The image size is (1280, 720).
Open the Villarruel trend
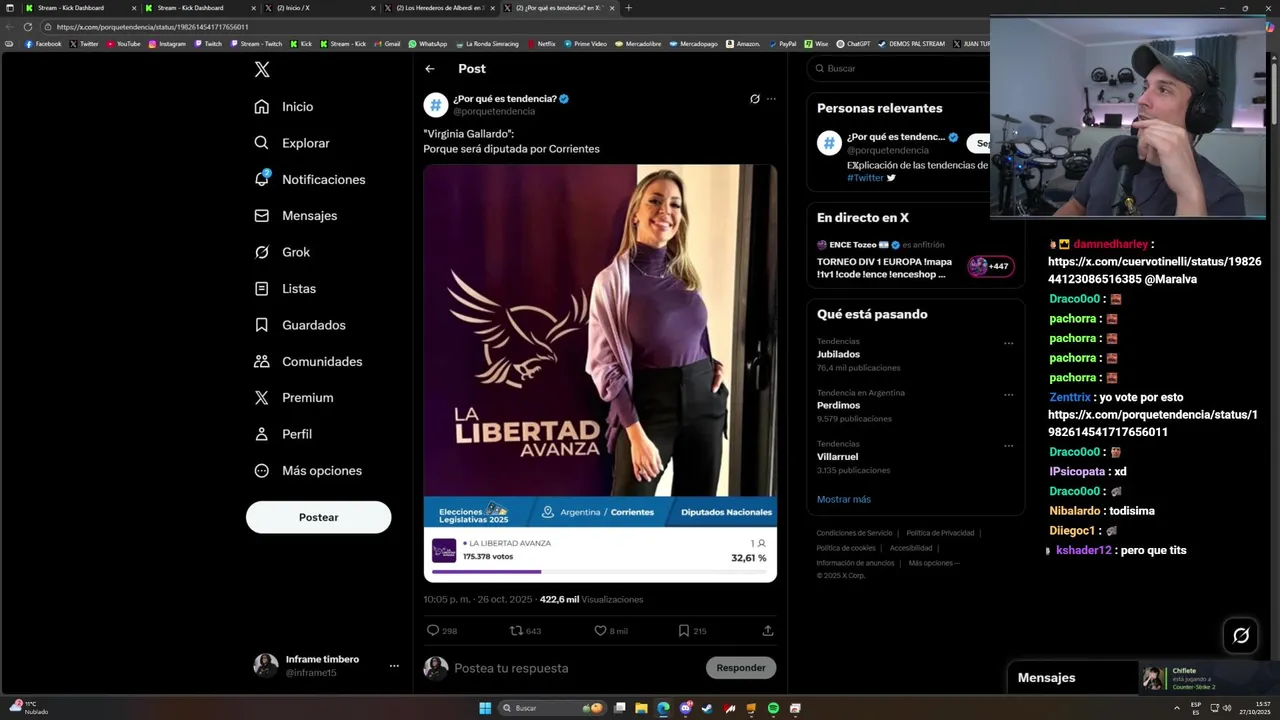[838, 457]
